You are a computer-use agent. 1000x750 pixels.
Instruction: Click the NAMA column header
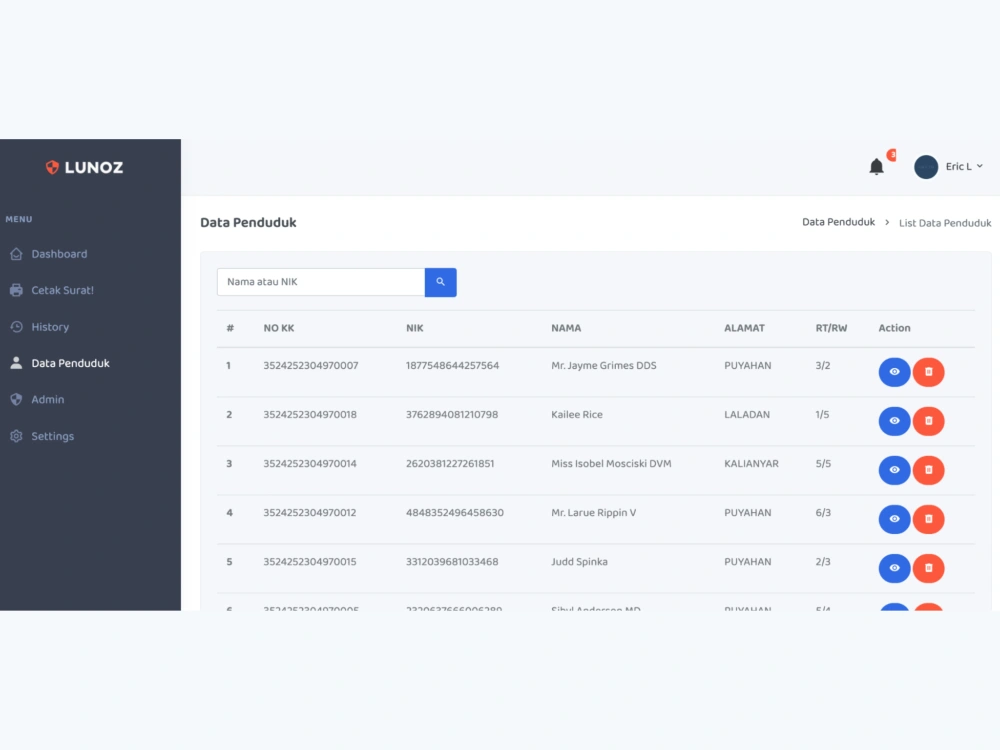[566, 328]
